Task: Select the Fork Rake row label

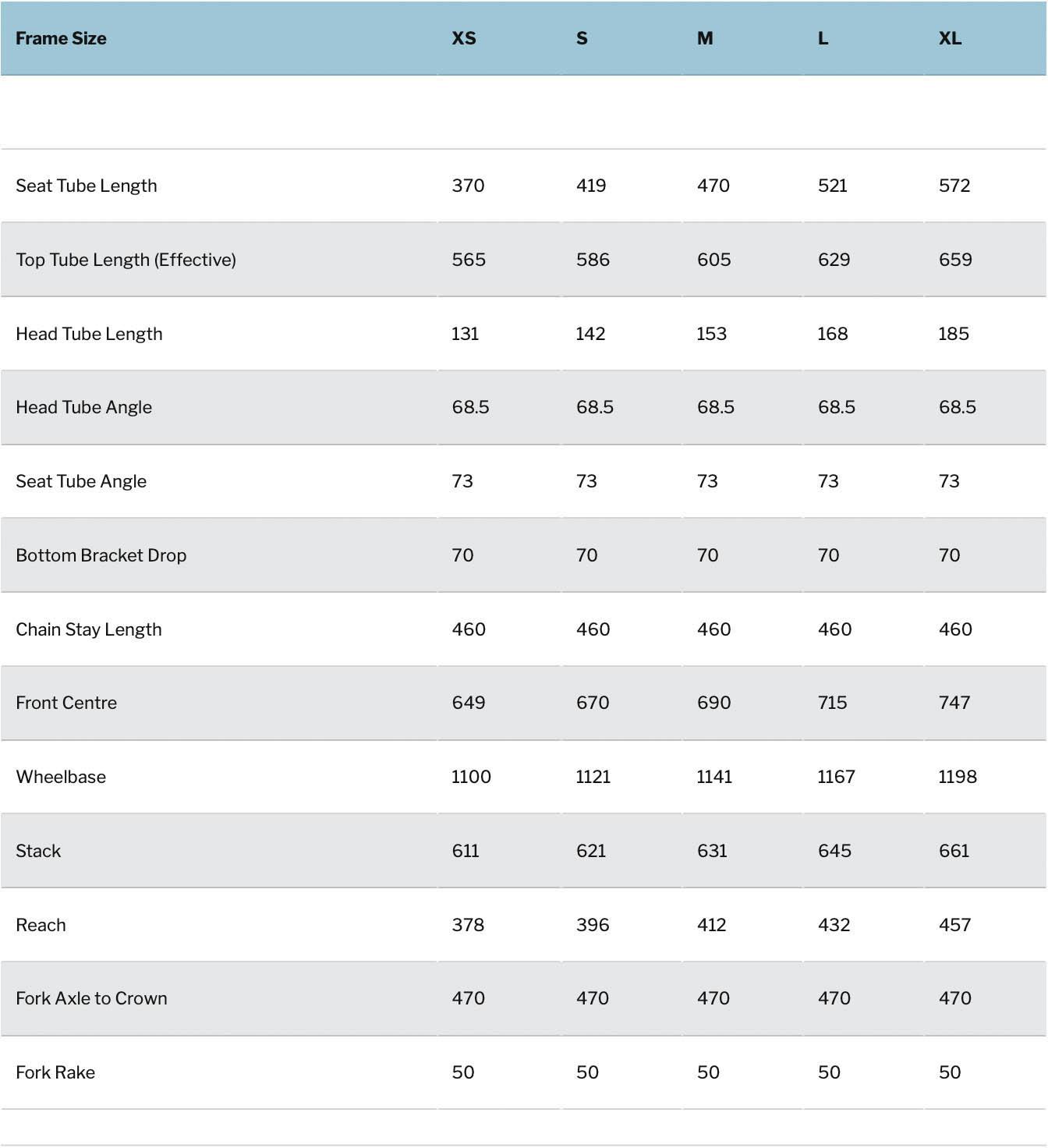Action: pos(55,1072)
